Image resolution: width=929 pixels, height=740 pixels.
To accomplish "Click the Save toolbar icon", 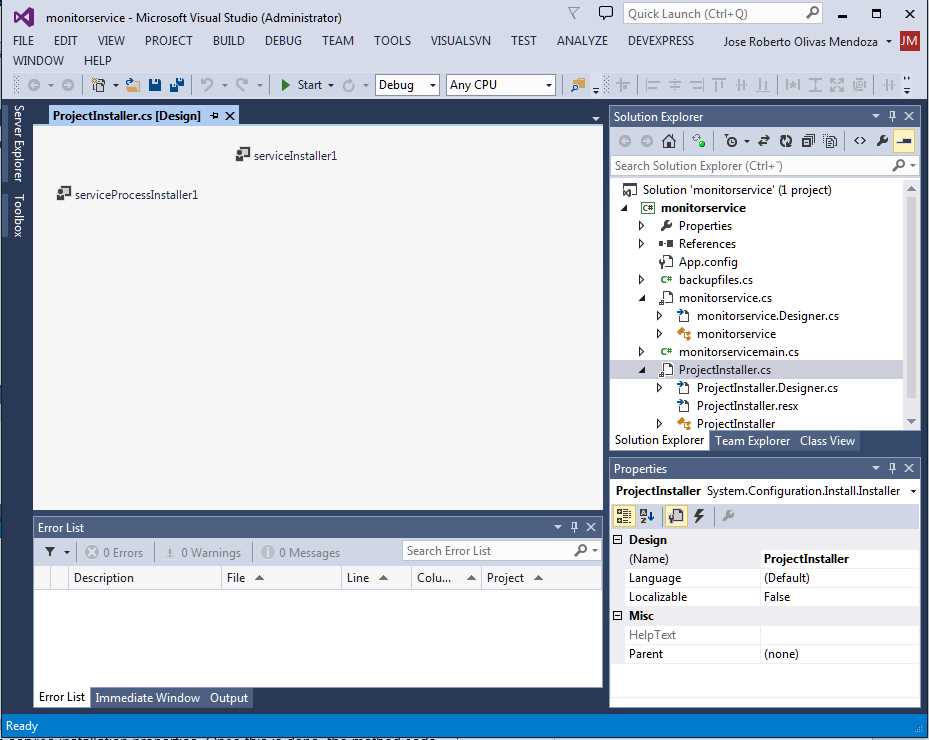I will point(155,85).
